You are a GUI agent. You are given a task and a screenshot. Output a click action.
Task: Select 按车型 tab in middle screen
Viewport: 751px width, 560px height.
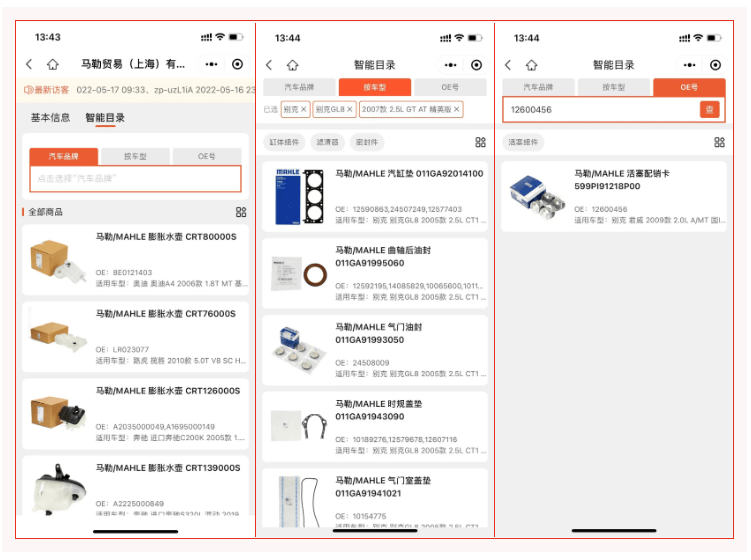(x=375, y=87)
